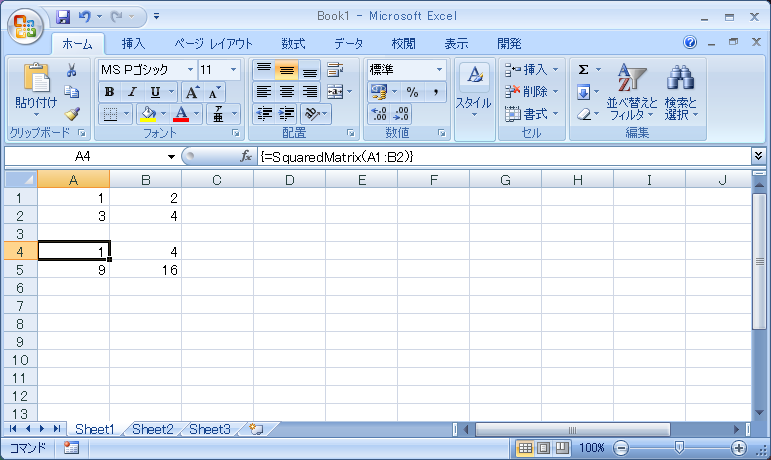Undo the last action
The height and width of the screenshot is (460, 771).
[x=85, y=17]
